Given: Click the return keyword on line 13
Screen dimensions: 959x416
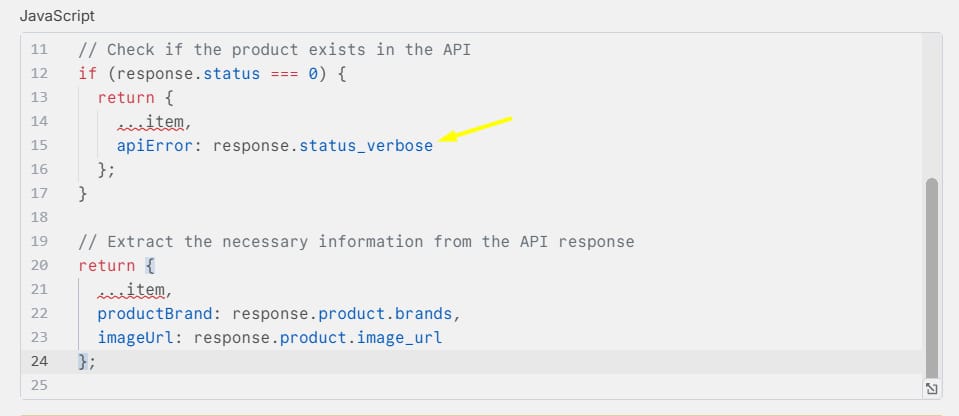Looking at the screenshot, I should coord(126,98).
